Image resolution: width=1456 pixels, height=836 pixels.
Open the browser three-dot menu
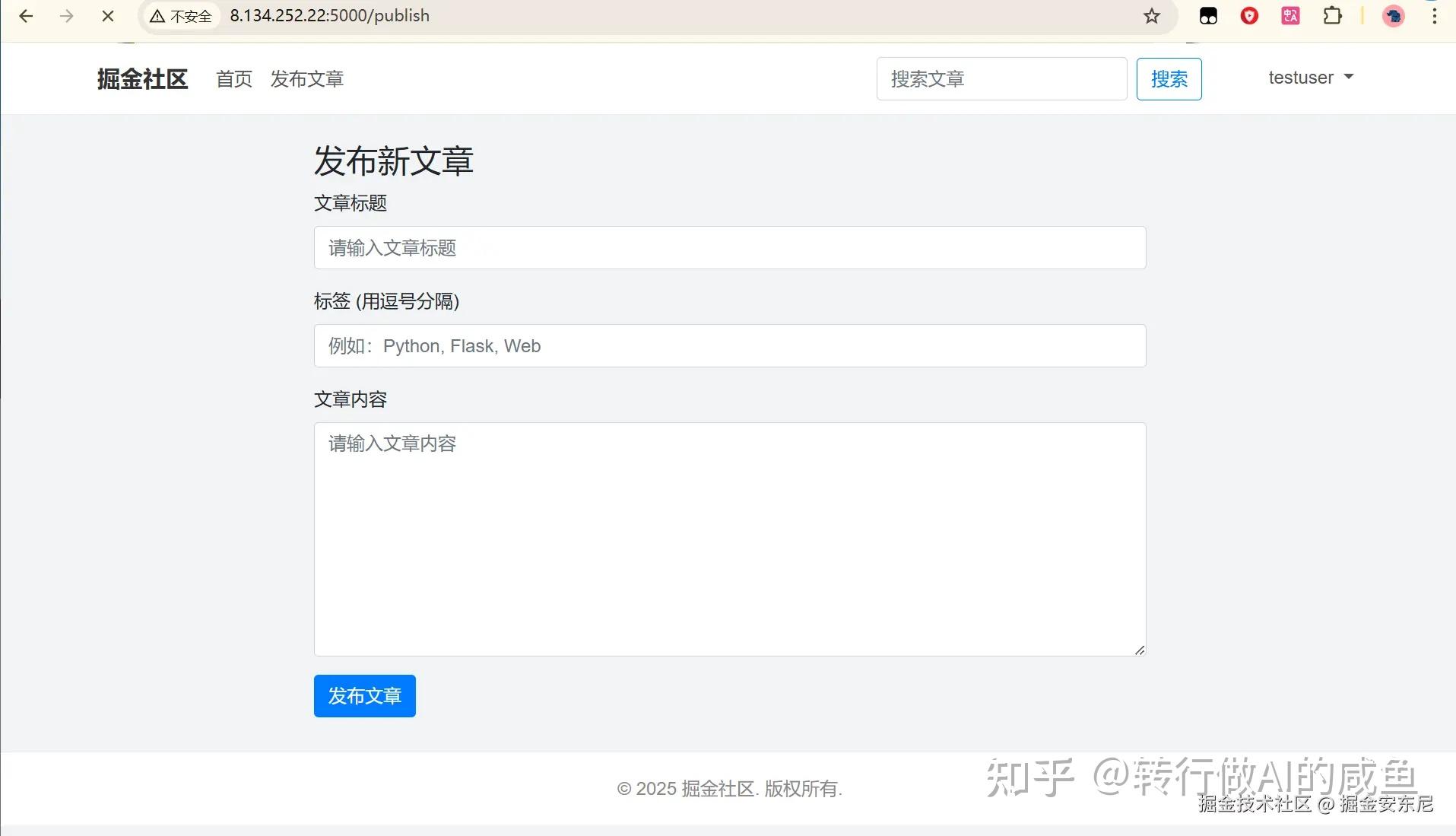coord(1435,16)
